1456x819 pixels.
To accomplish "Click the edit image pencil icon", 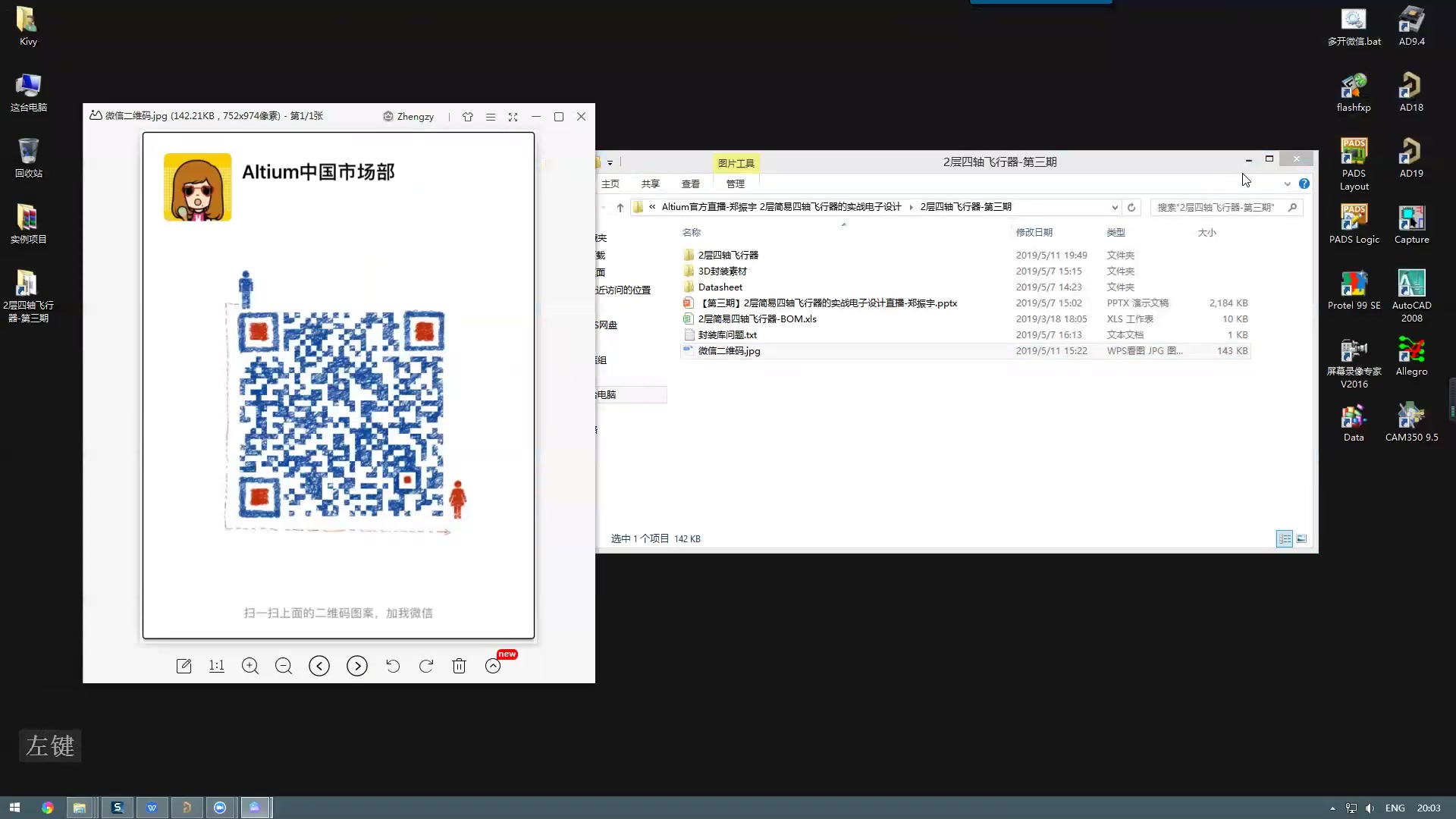I will (x=184, y=666).
